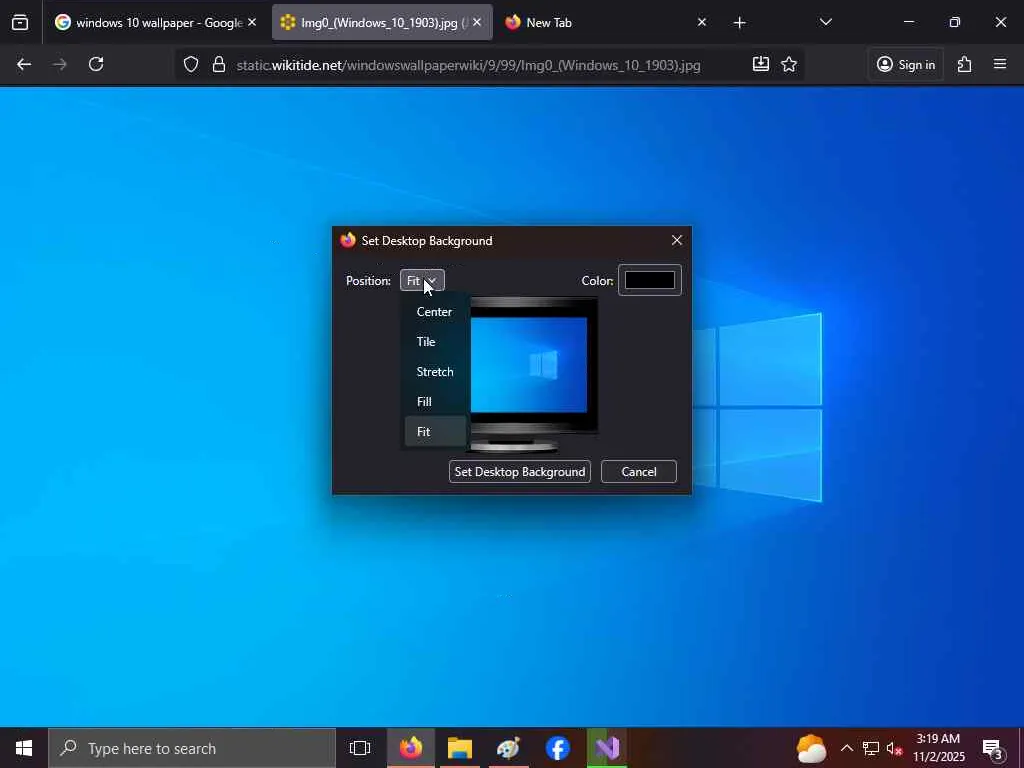This screenshot has height=768, width=1024.
Task: Open a new tab with plus
Action: click(x=739, y=23)
